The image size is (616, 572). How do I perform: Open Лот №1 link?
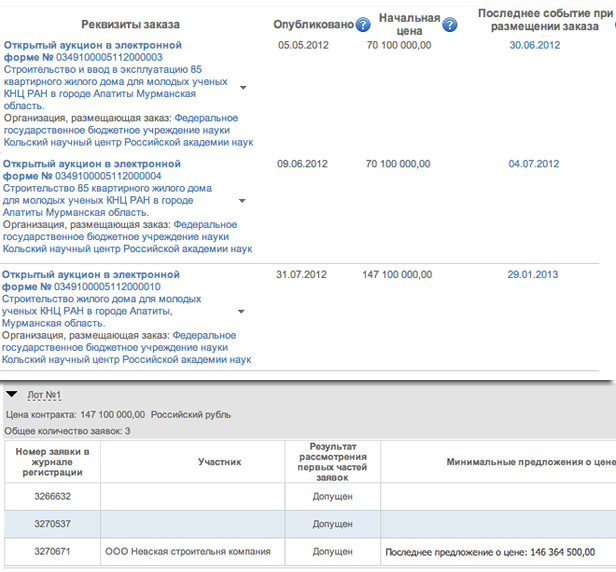pyautogui.click(x=44, y=395)
